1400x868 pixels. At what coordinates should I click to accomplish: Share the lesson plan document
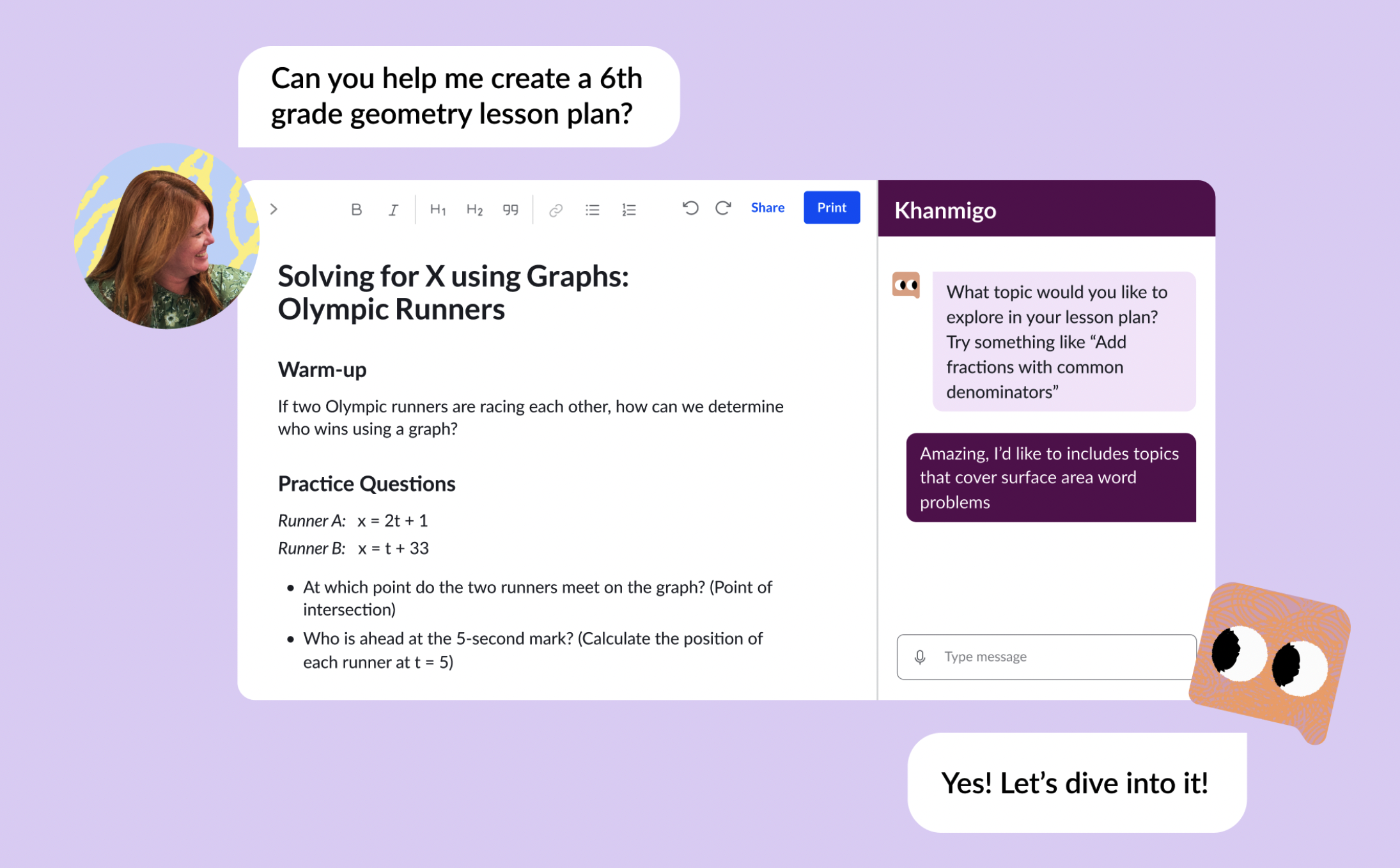point(767,208)
